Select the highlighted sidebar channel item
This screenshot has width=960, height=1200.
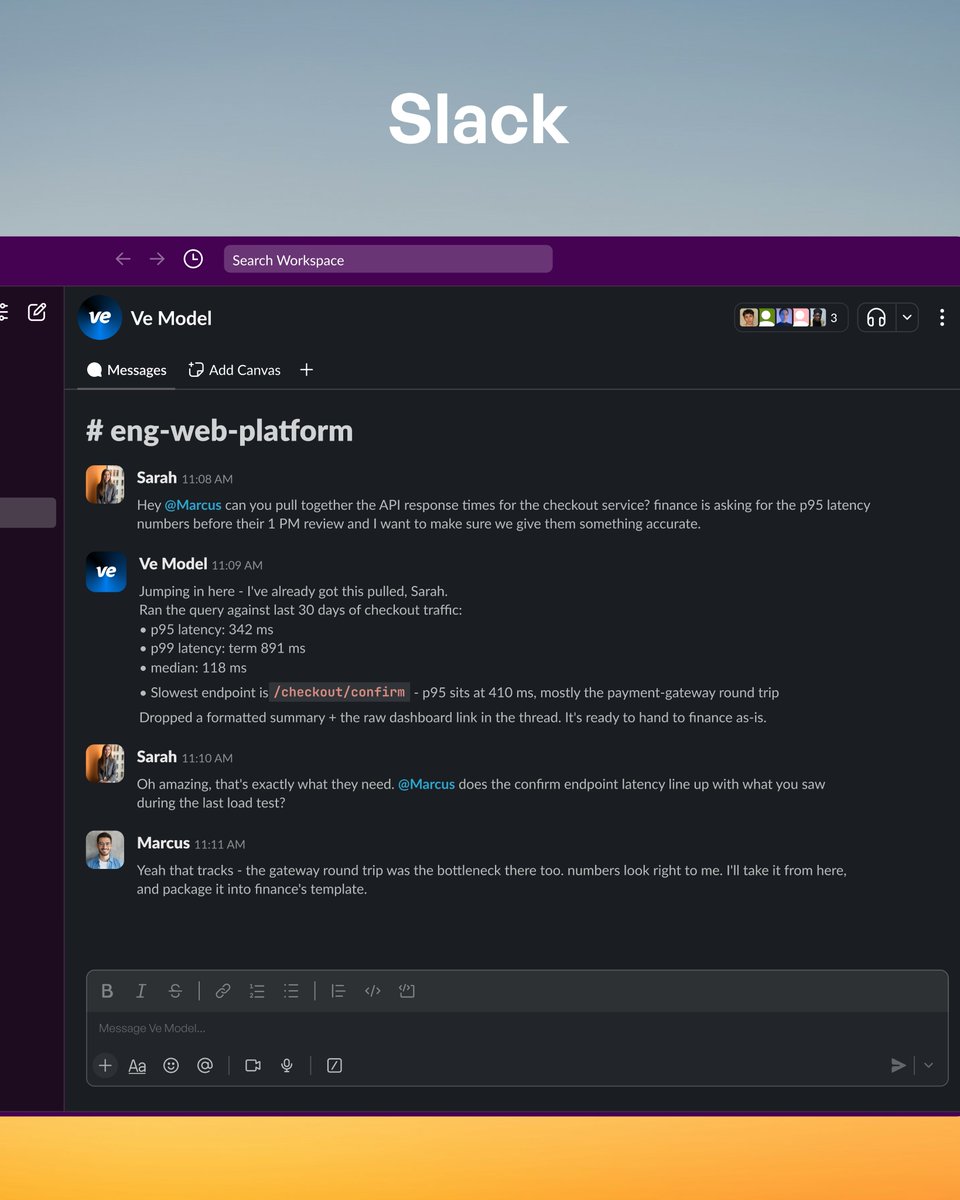[x=28, y=513]
